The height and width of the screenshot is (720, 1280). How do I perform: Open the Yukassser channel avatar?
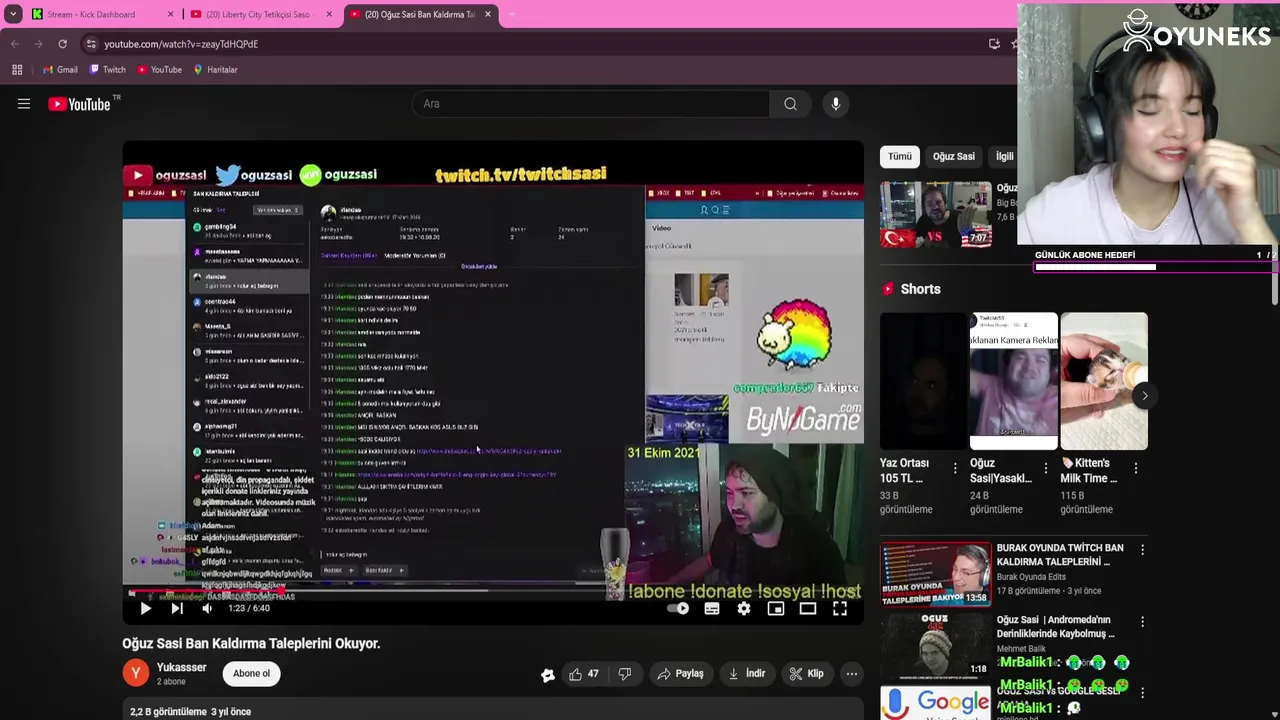point(136,673)
